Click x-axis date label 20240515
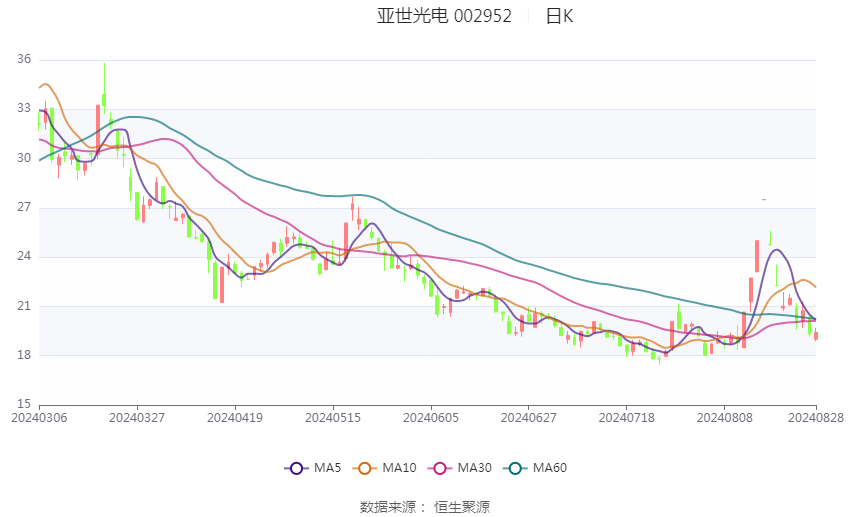Screen dimensions: 850x517 333,418
